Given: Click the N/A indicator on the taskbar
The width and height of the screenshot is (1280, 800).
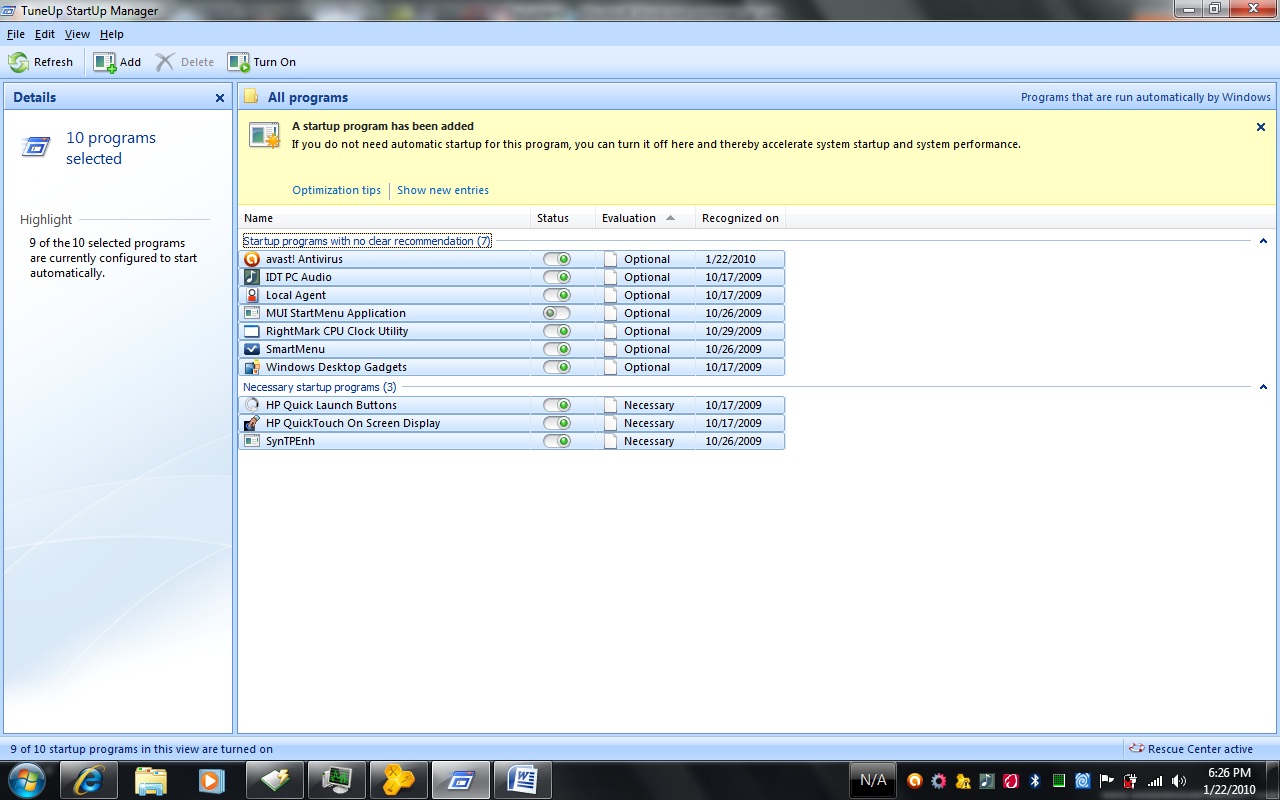Looking at the screenshot, I should click(873, 780).
